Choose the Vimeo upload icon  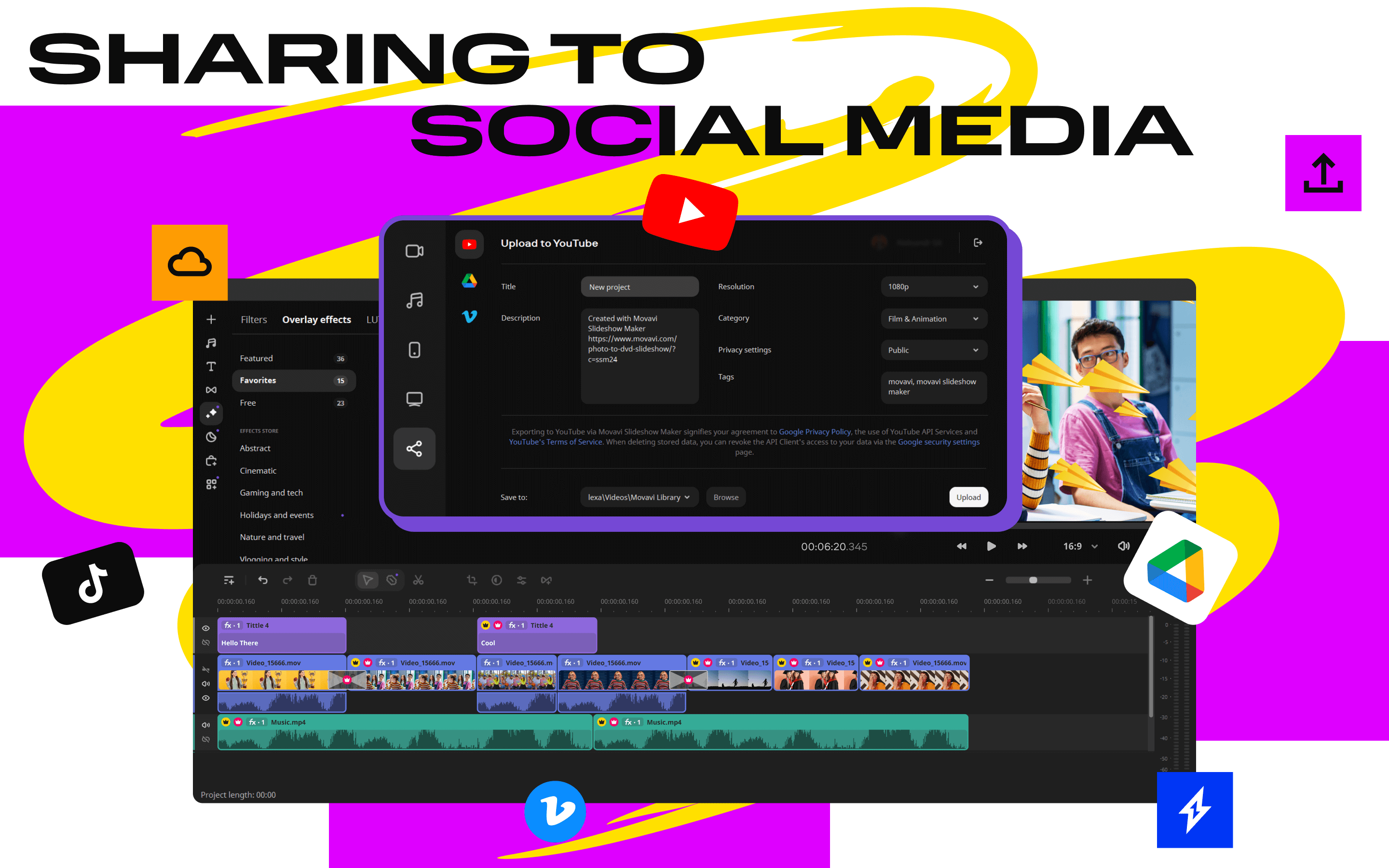tap(469, 316)
